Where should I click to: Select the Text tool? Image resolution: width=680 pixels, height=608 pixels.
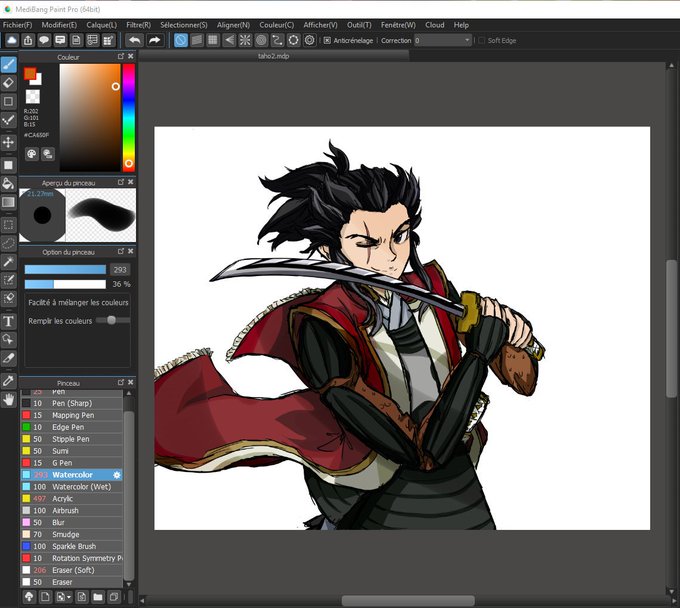(x=8, y=321)
